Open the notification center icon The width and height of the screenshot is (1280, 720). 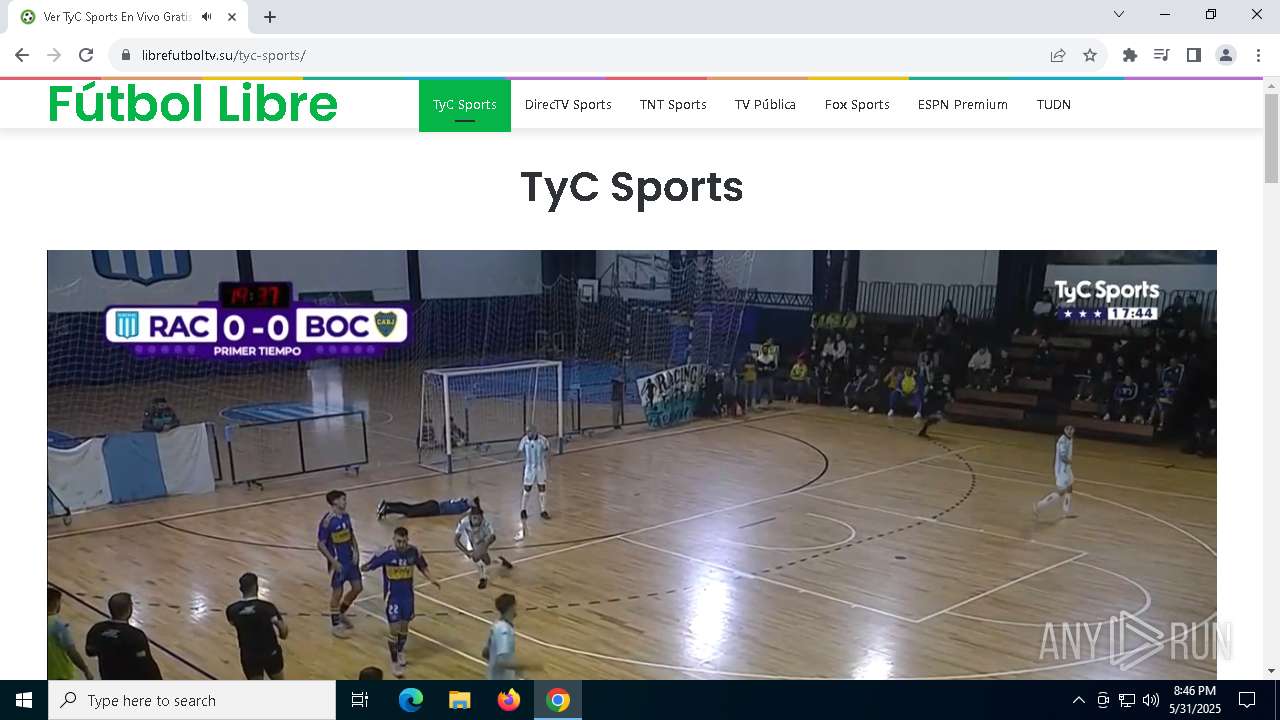(1247, 700)
